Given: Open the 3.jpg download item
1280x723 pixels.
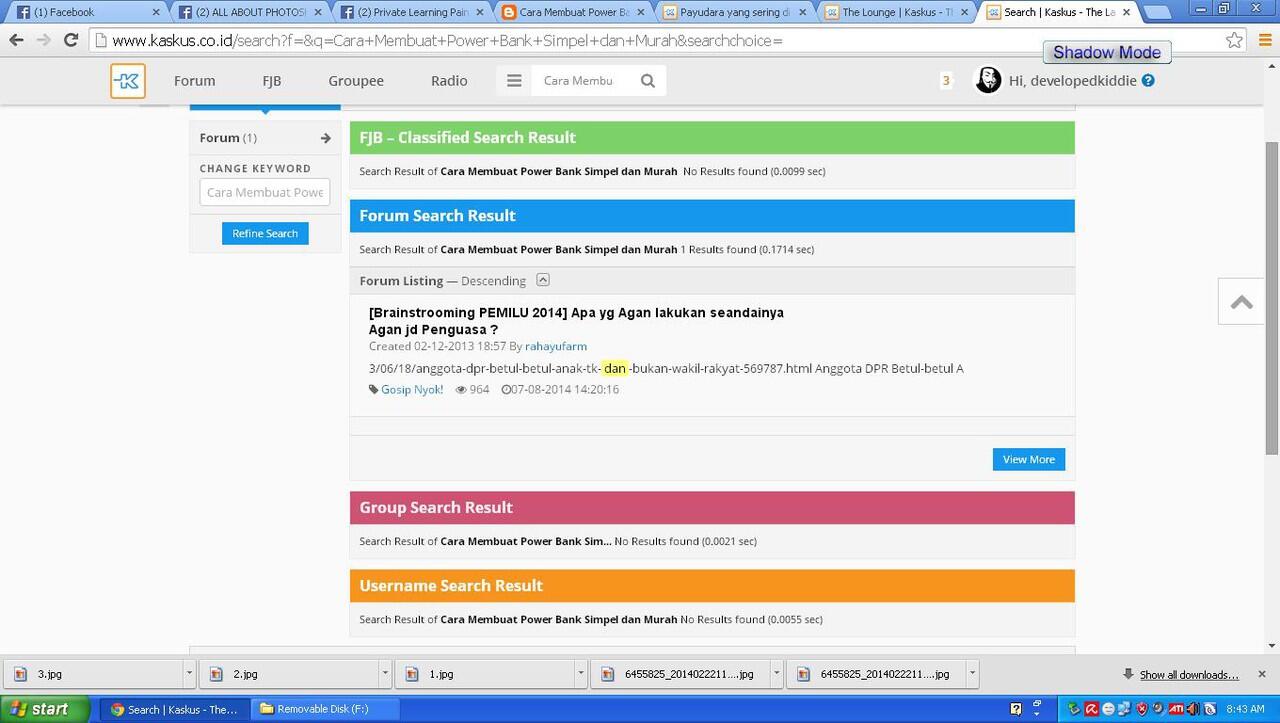Looking at the screenshot, I should (x=92, y=674).
